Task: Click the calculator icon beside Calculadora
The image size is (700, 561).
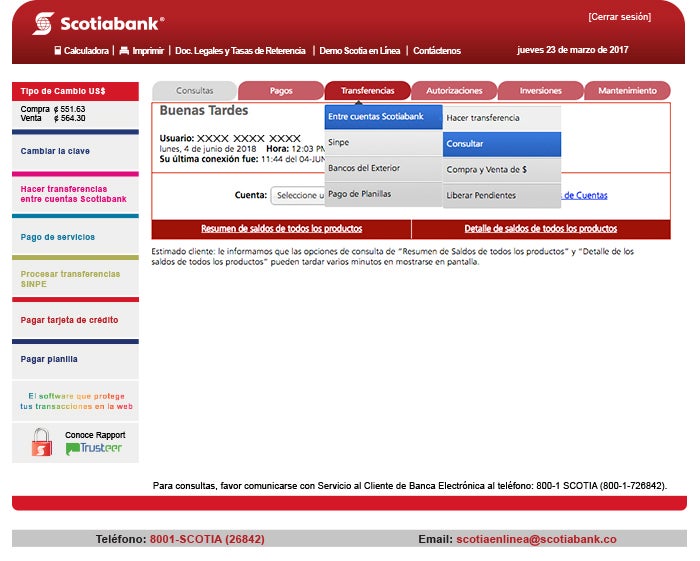Action: [58, 50]
